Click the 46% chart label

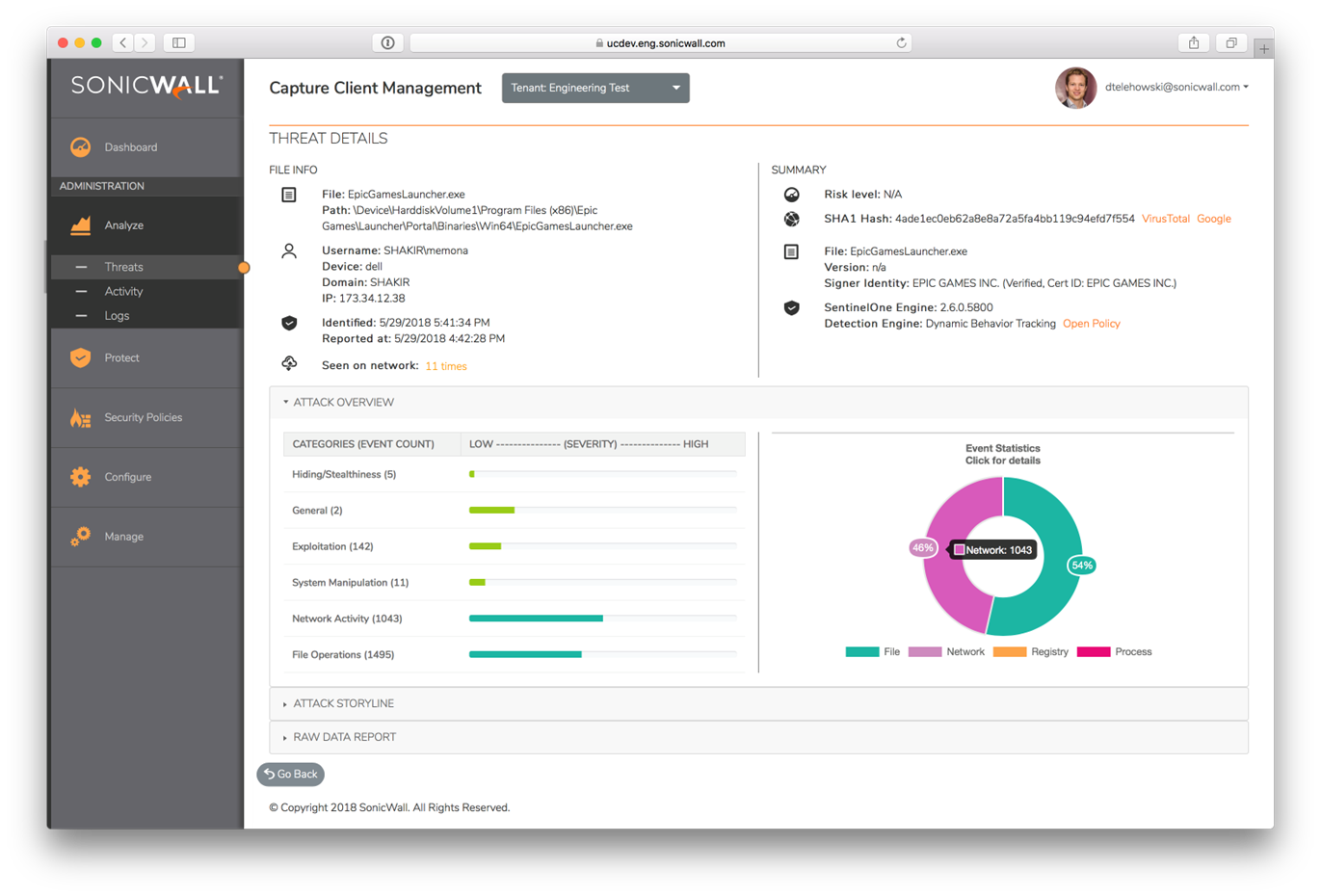(x=923, y=548)
